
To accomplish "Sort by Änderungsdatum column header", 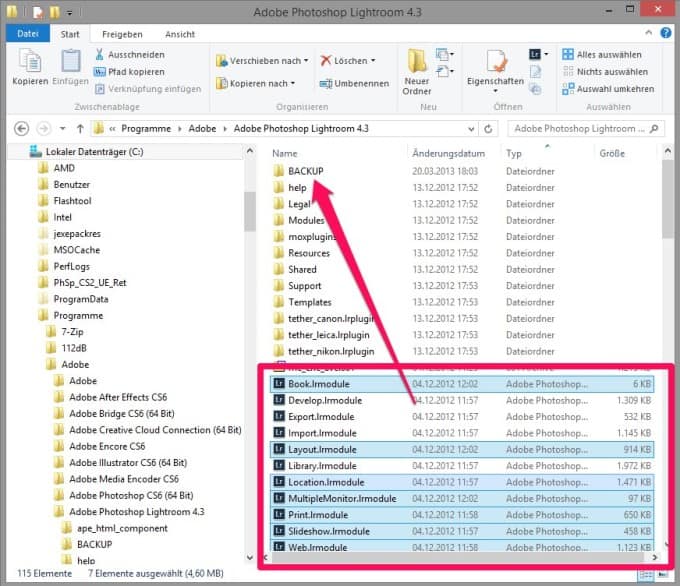I will pyautogui.click(x=448, y=154).
